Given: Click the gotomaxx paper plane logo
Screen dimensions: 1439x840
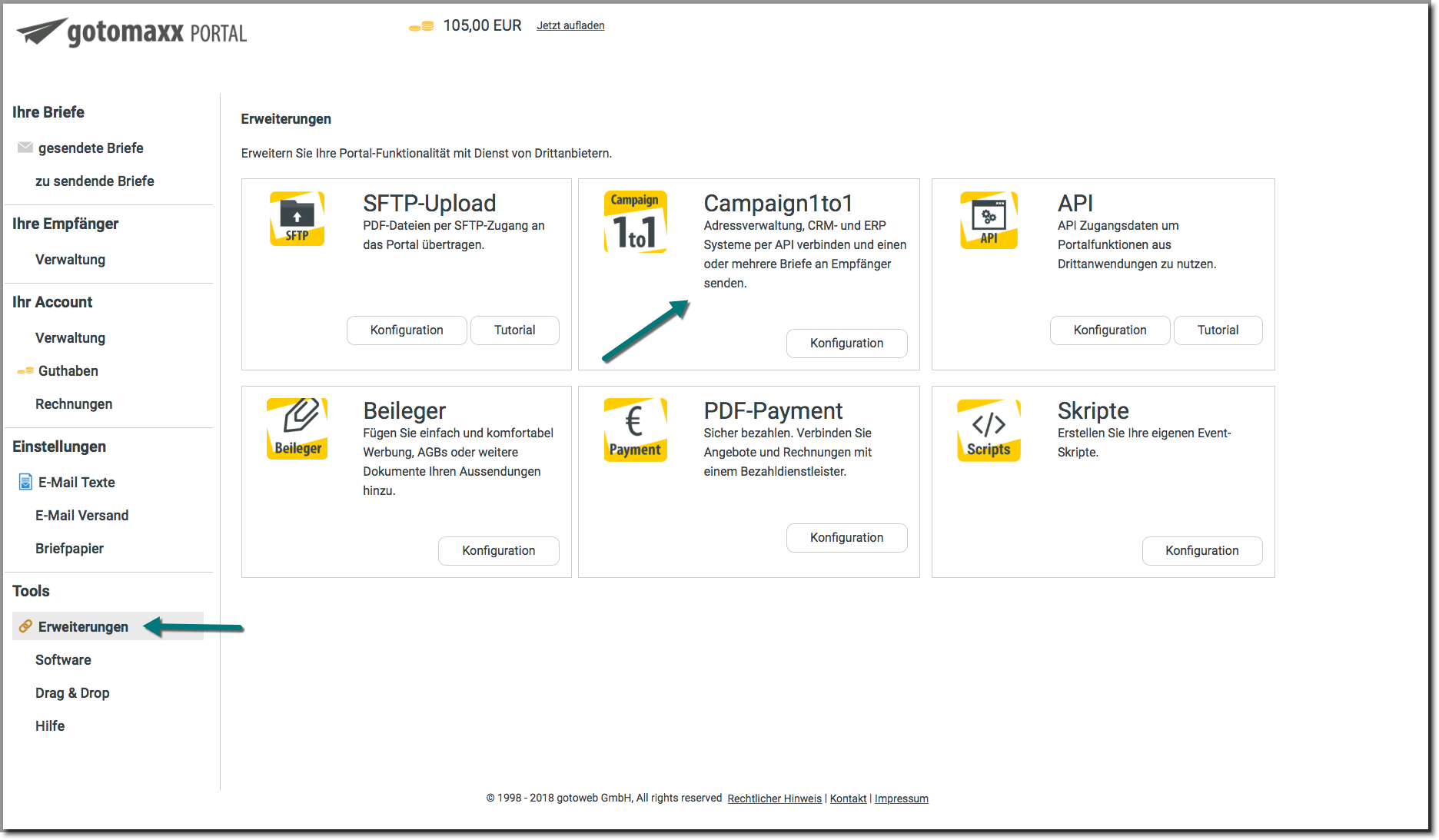Looking at the screenshot, I should pyautogui.click(x=42, y=32).
